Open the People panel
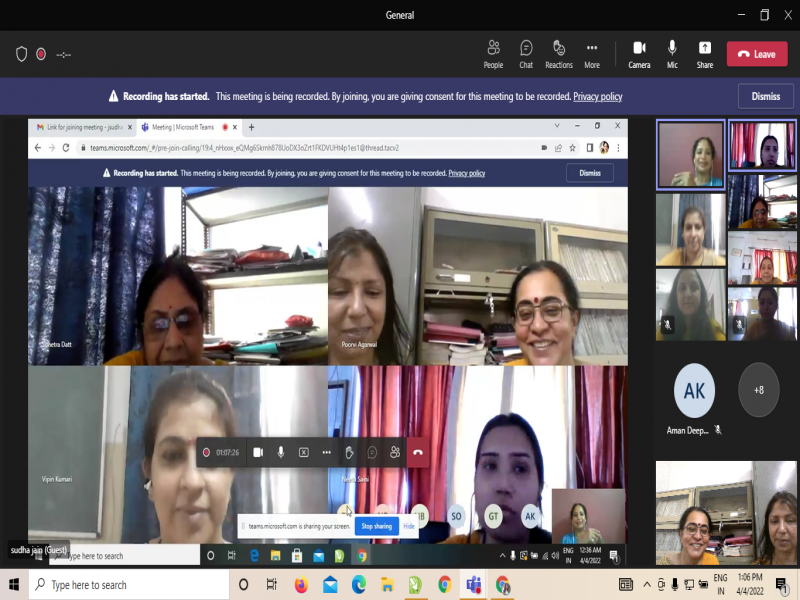The image size is (800, 600). pyautogui.click(x=493, y=53)
